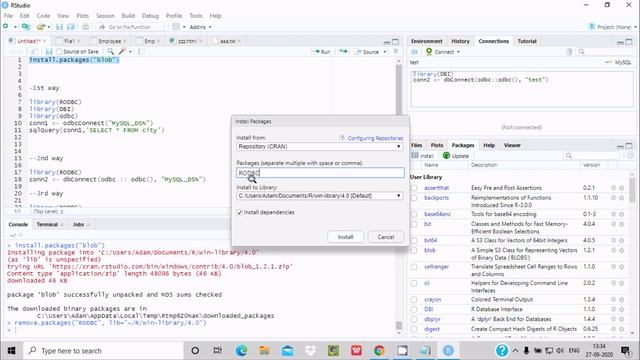The height and width of the screenshot is (360, 640).
Task: Click the RStudio taskbar icon
Action: coord(448,351)
